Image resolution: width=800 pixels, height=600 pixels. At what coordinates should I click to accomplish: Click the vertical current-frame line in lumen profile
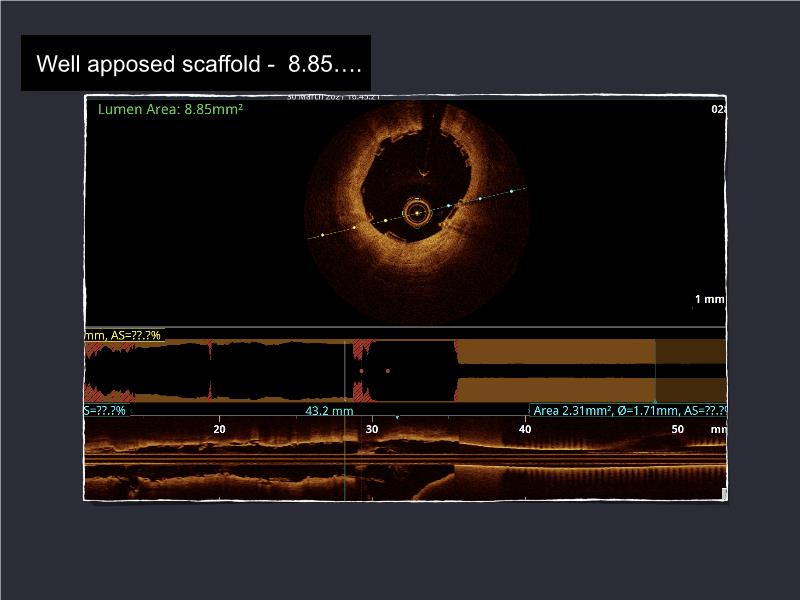click(345, 370)
